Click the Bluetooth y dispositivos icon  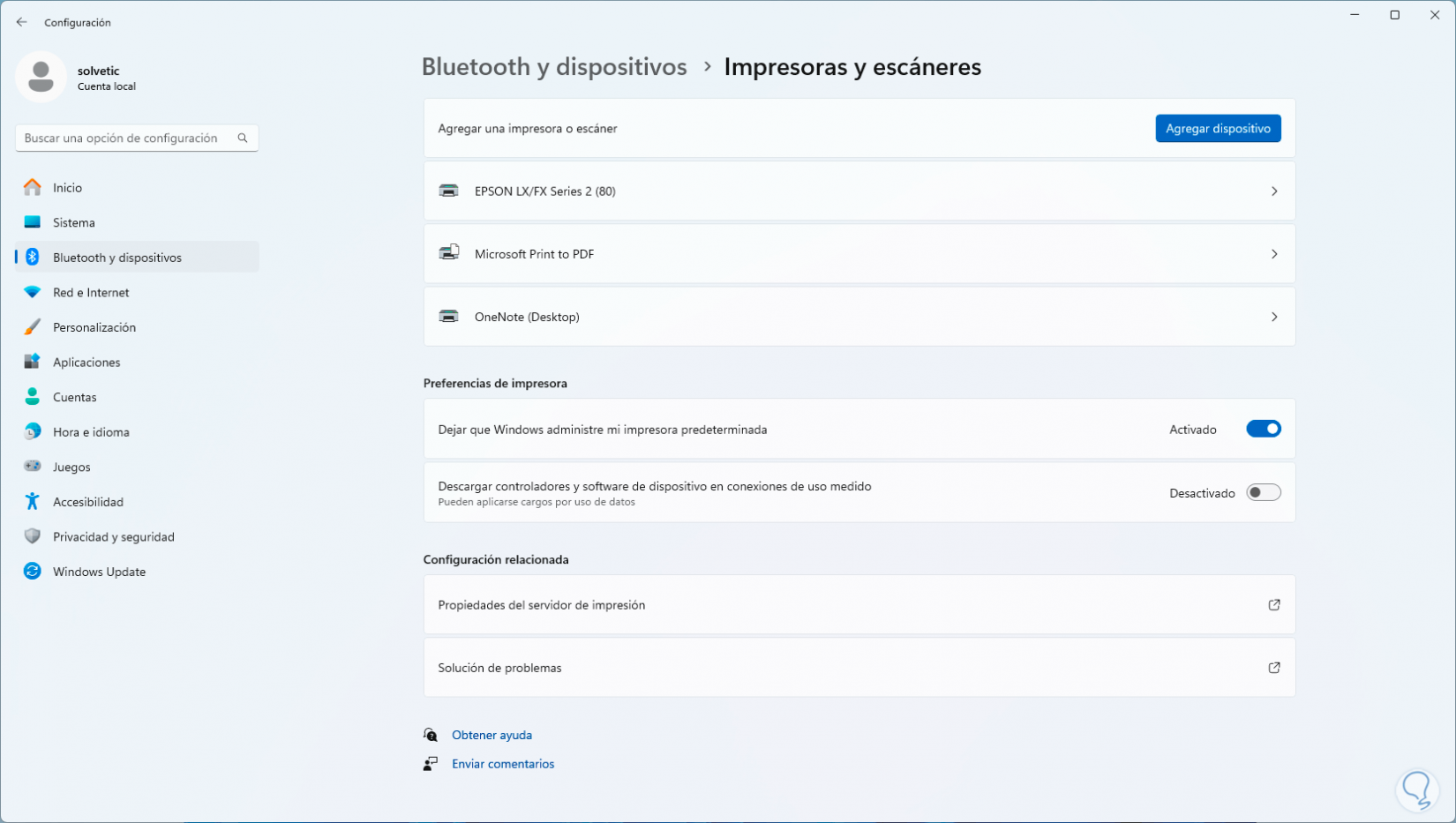[x=32, y=257]
